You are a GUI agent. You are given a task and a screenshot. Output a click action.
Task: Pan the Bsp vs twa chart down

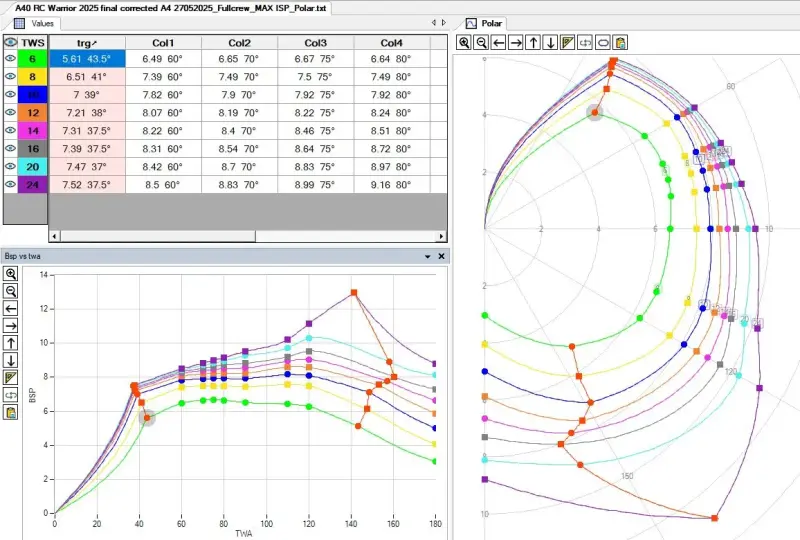pos(11,360)
